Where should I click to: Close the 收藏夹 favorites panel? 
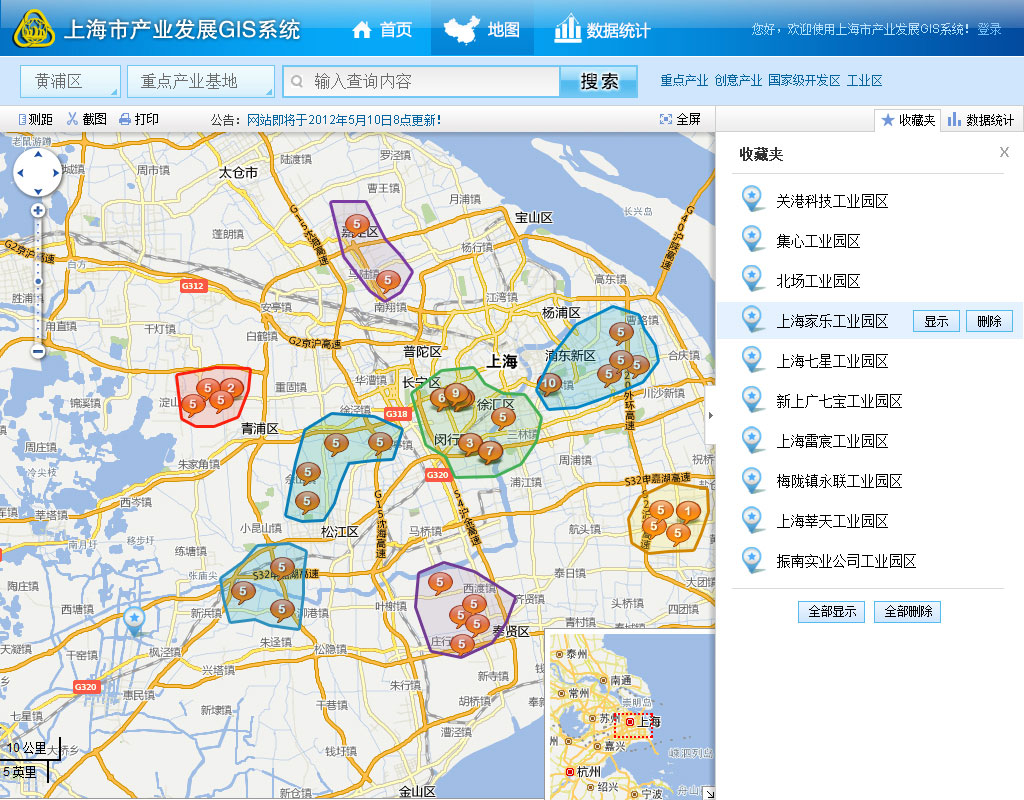1004,152
